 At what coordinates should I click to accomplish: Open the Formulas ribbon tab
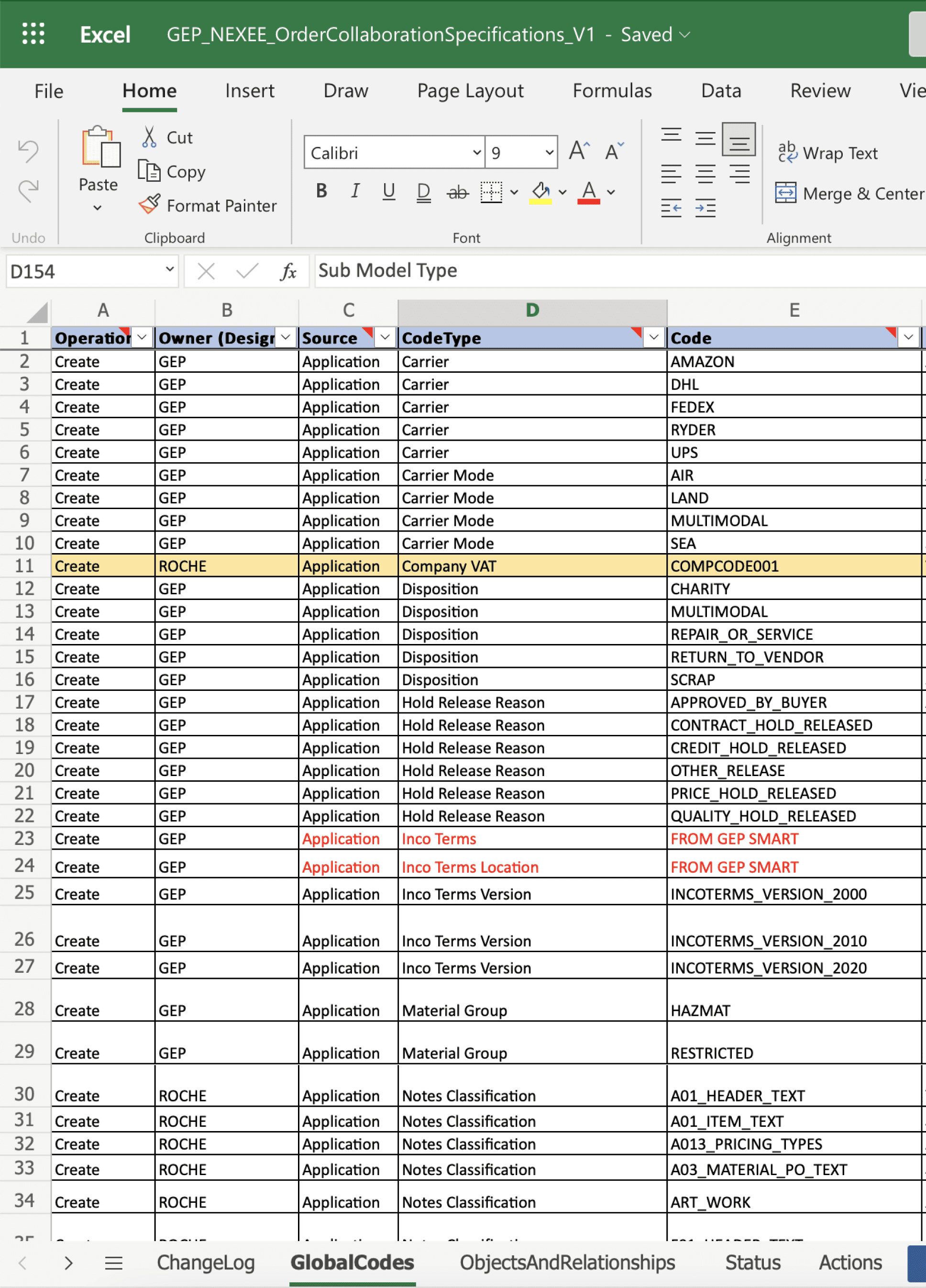coord(612,91)
